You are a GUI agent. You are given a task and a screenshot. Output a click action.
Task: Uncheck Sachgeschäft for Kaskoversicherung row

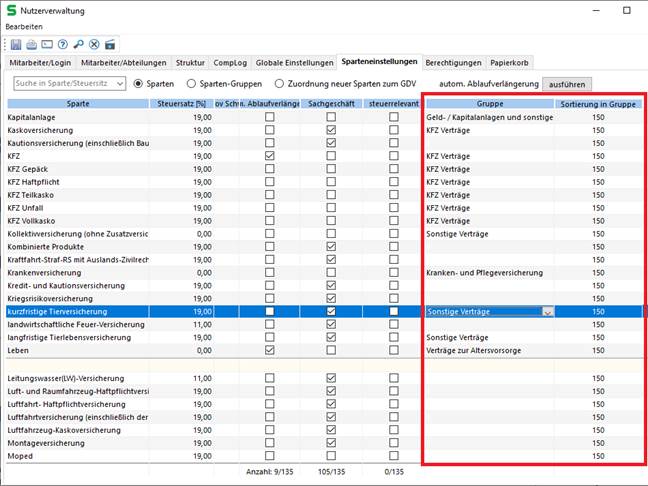coord(331,131)
